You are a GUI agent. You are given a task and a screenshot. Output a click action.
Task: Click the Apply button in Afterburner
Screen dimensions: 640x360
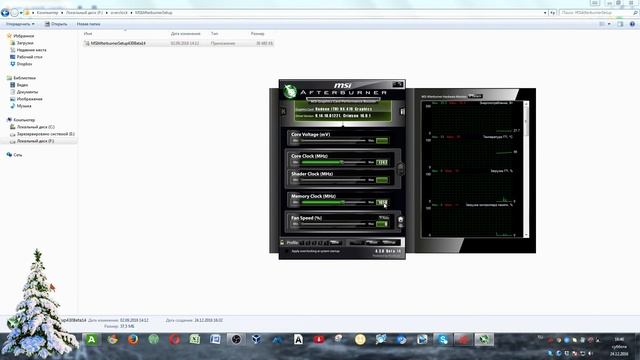click(356, 243)
